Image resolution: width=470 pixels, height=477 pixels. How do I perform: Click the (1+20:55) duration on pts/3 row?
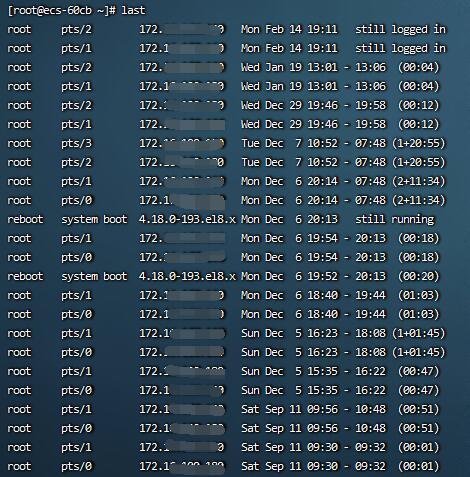(419, 143)
